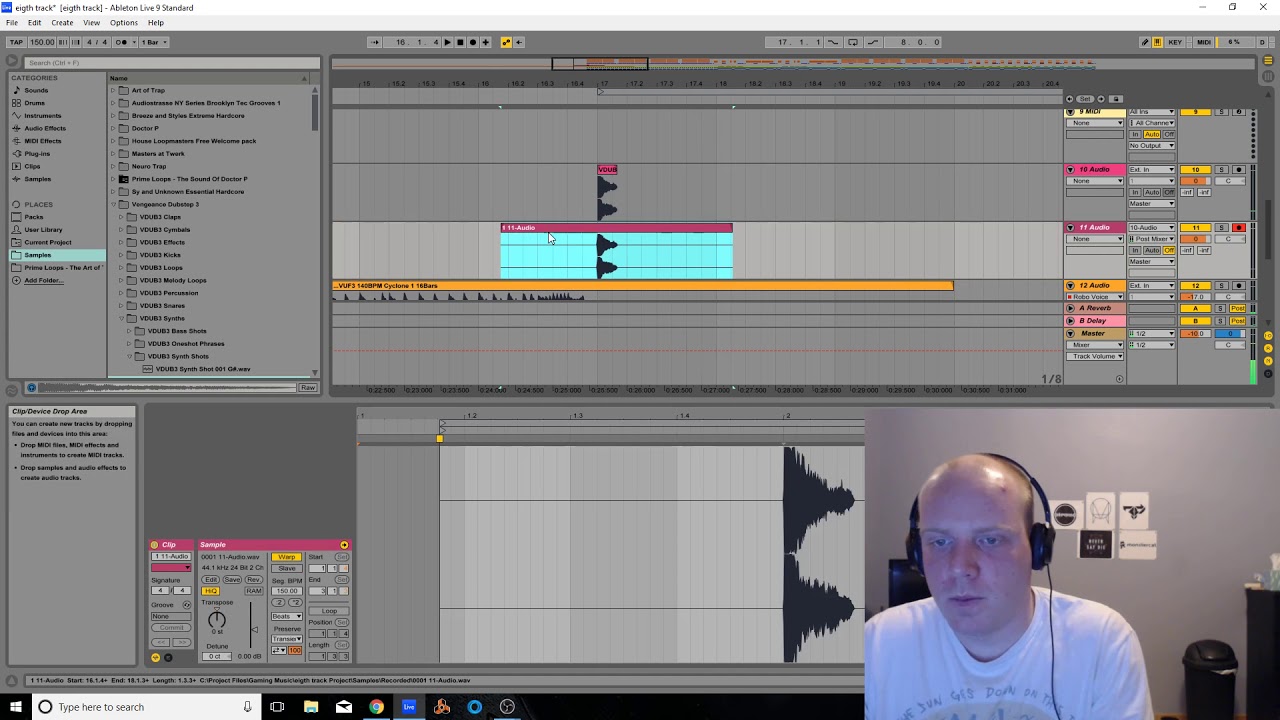Screen dimensions: 1280x720
Task: Stop playback with the Stop button
Action: 460,42
